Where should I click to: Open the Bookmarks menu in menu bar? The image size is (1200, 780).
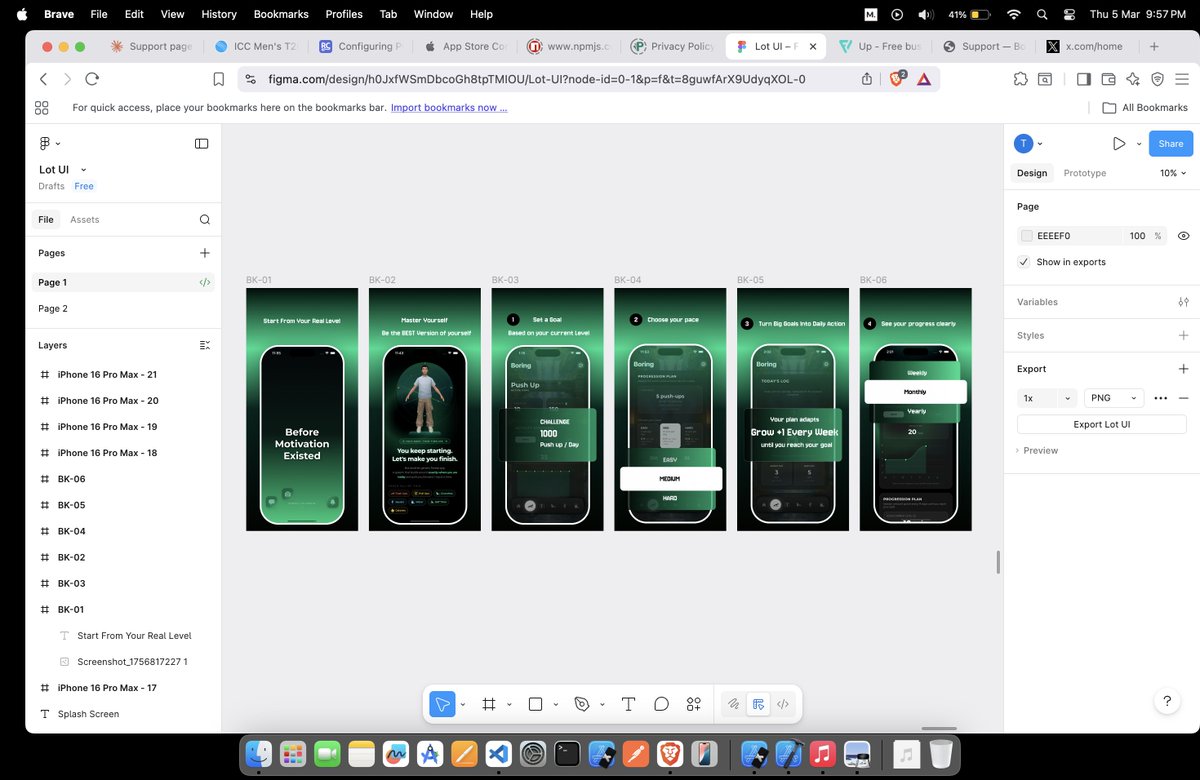[x=282, y=14]
